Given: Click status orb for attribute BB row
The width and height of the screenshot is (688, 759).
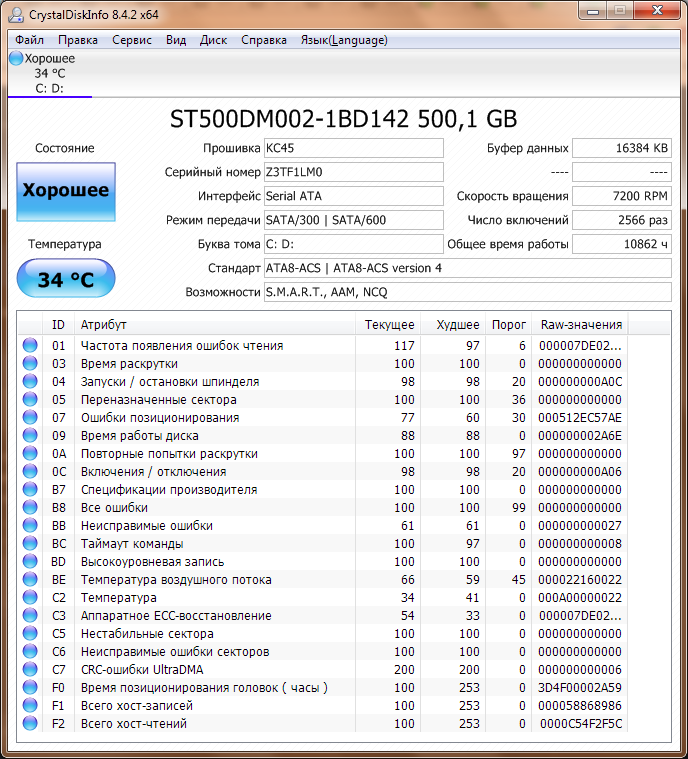Looking at the screenshot, I should click(30, 525).
